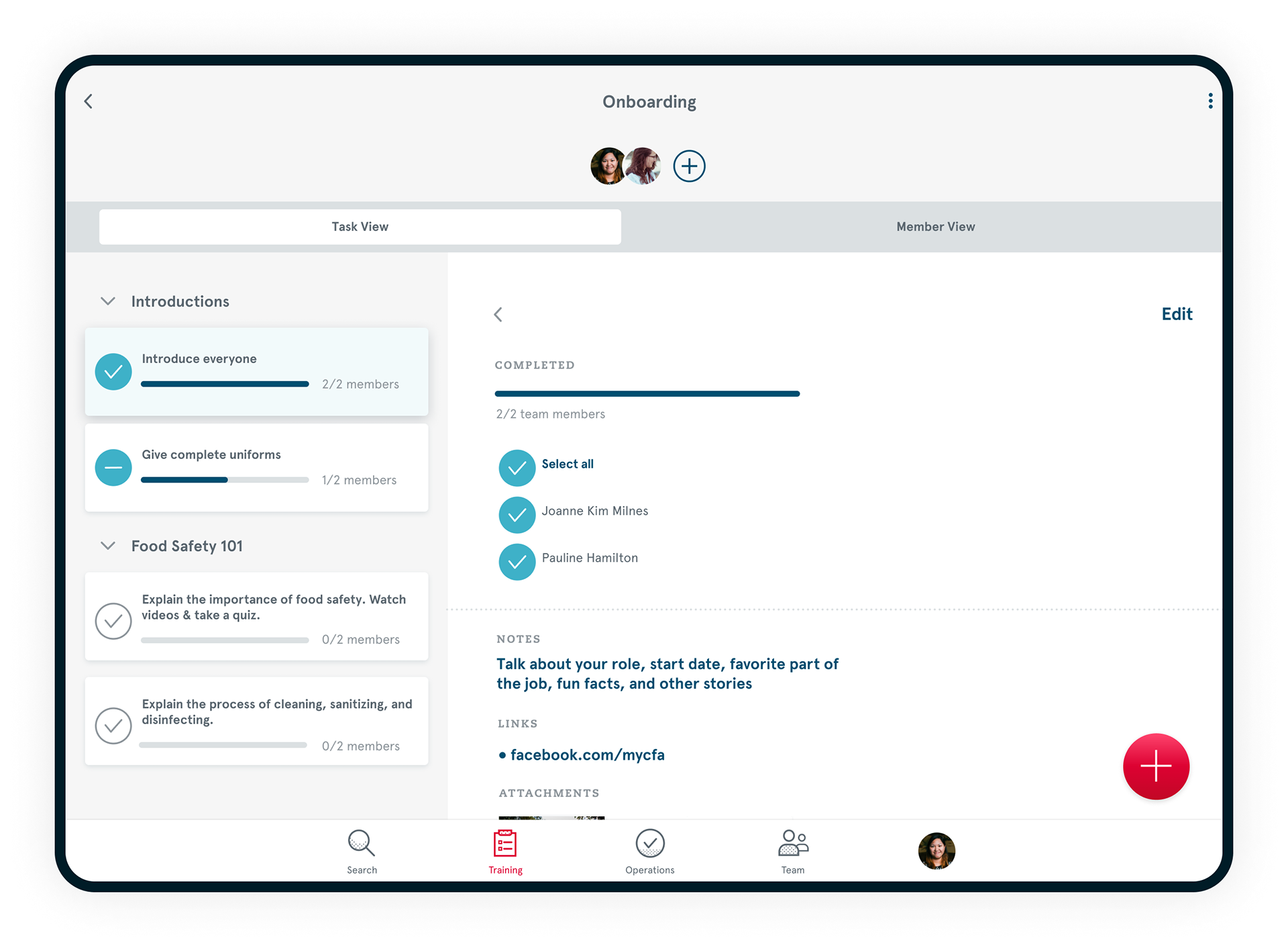This screenshot has height=947, width=1288.
Task: Switch to the Task View tab
Action: click(360, 227)
